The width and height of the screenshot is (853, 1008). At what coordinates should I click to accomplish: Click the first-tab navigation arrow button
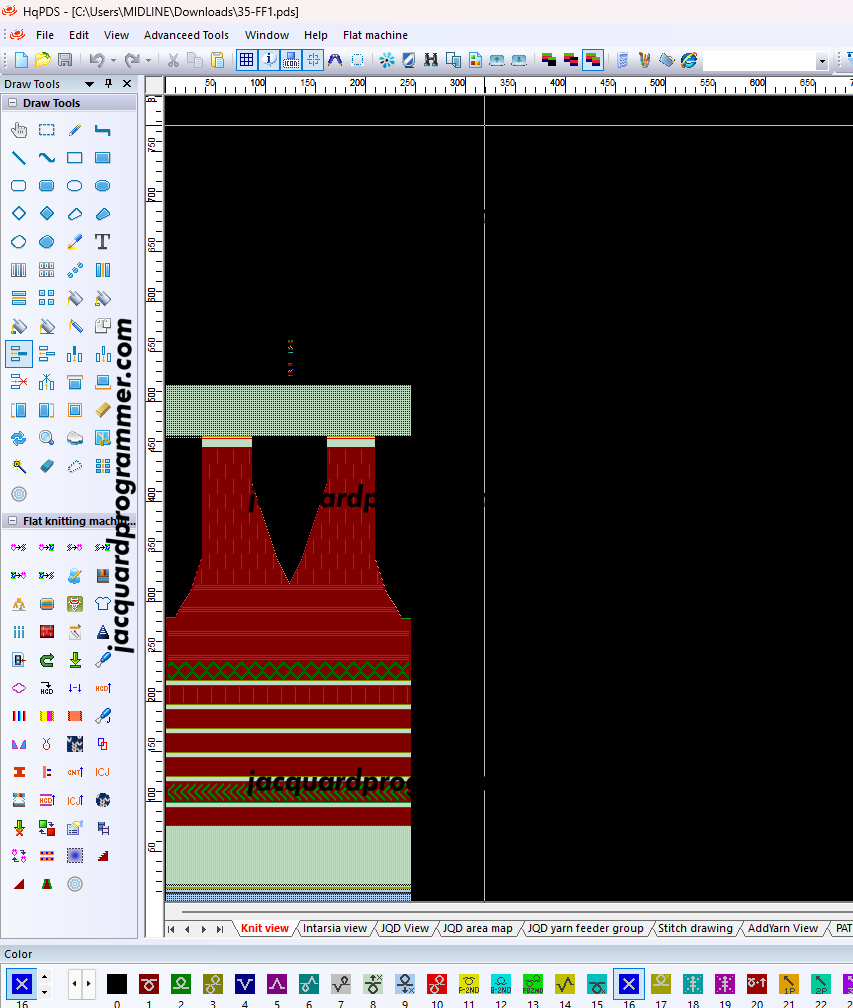(x=171, y=929)
